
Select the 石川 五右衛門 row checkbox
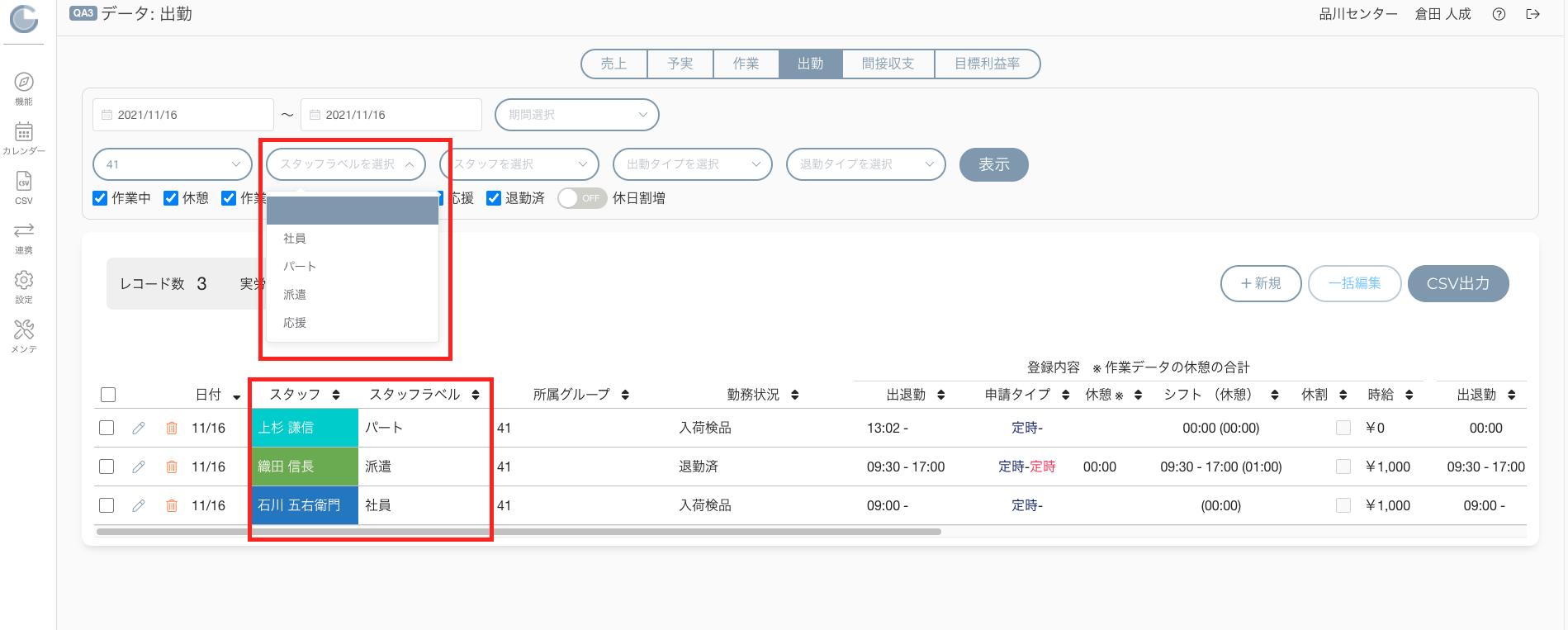[107, 505]
